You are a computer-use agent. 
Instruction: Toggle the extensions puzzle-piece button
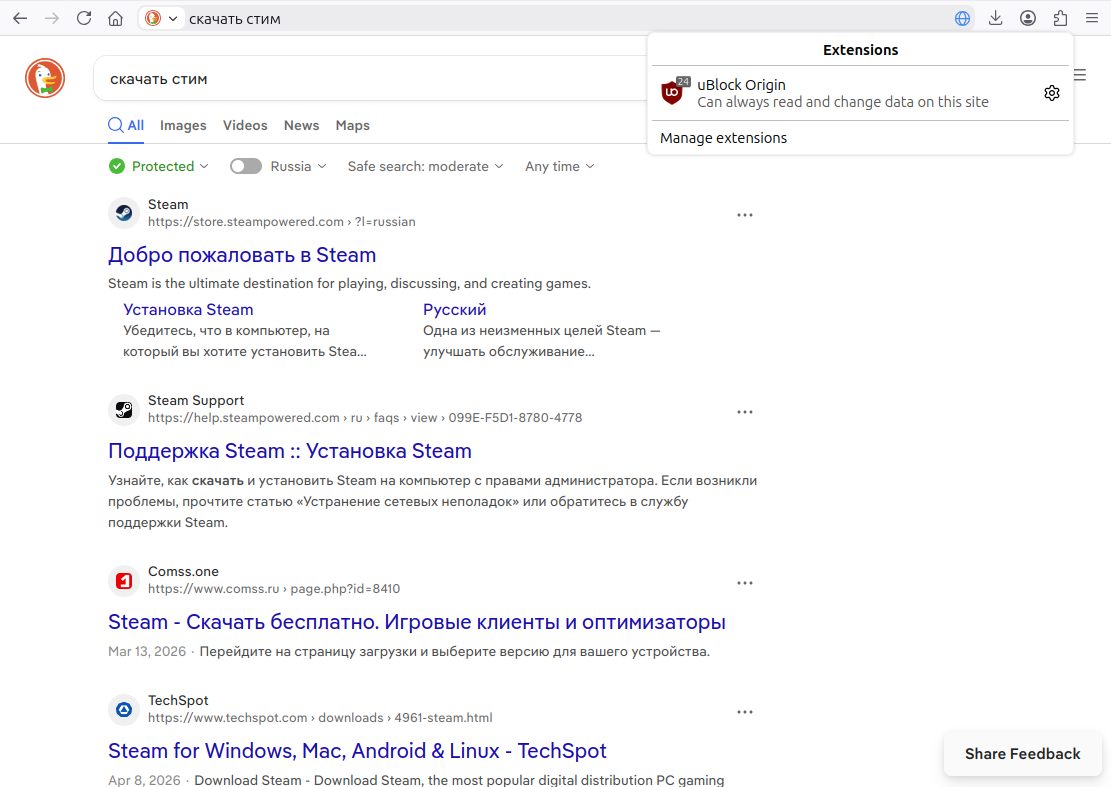click(1060, 18)
